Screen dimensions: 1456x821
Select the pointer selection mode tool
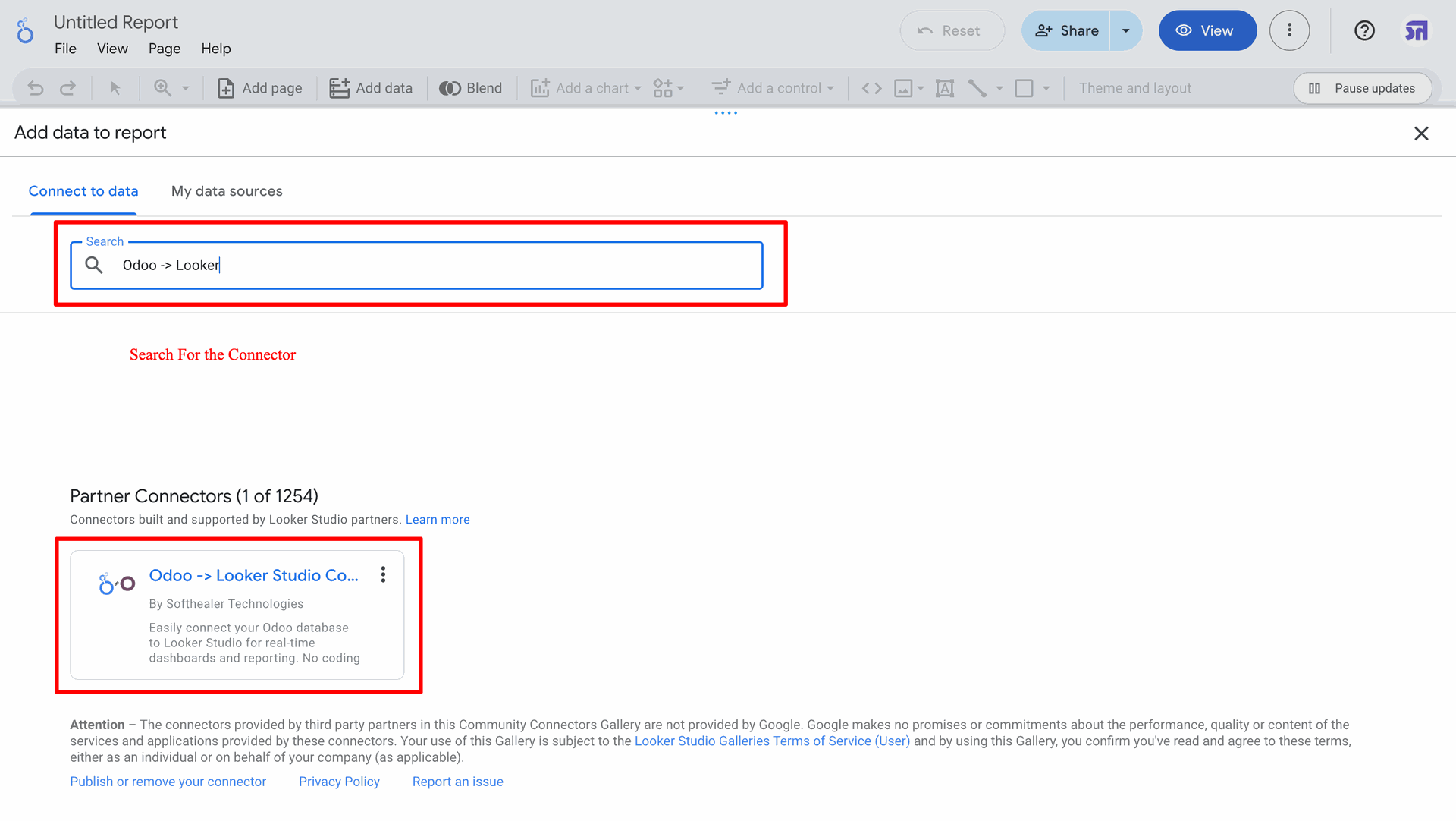(115, 88)
